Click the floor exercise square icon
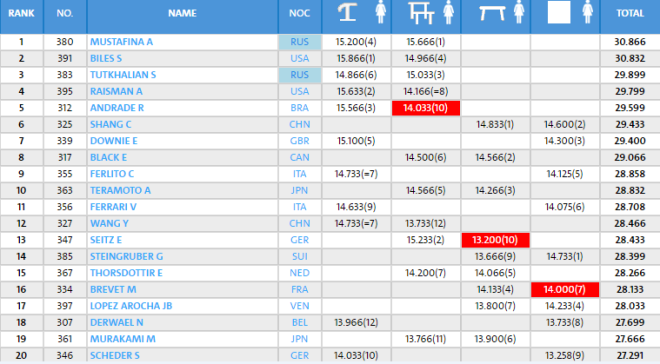Image resolution: width=660 pixels, height=364 pixels. [559, 12]
